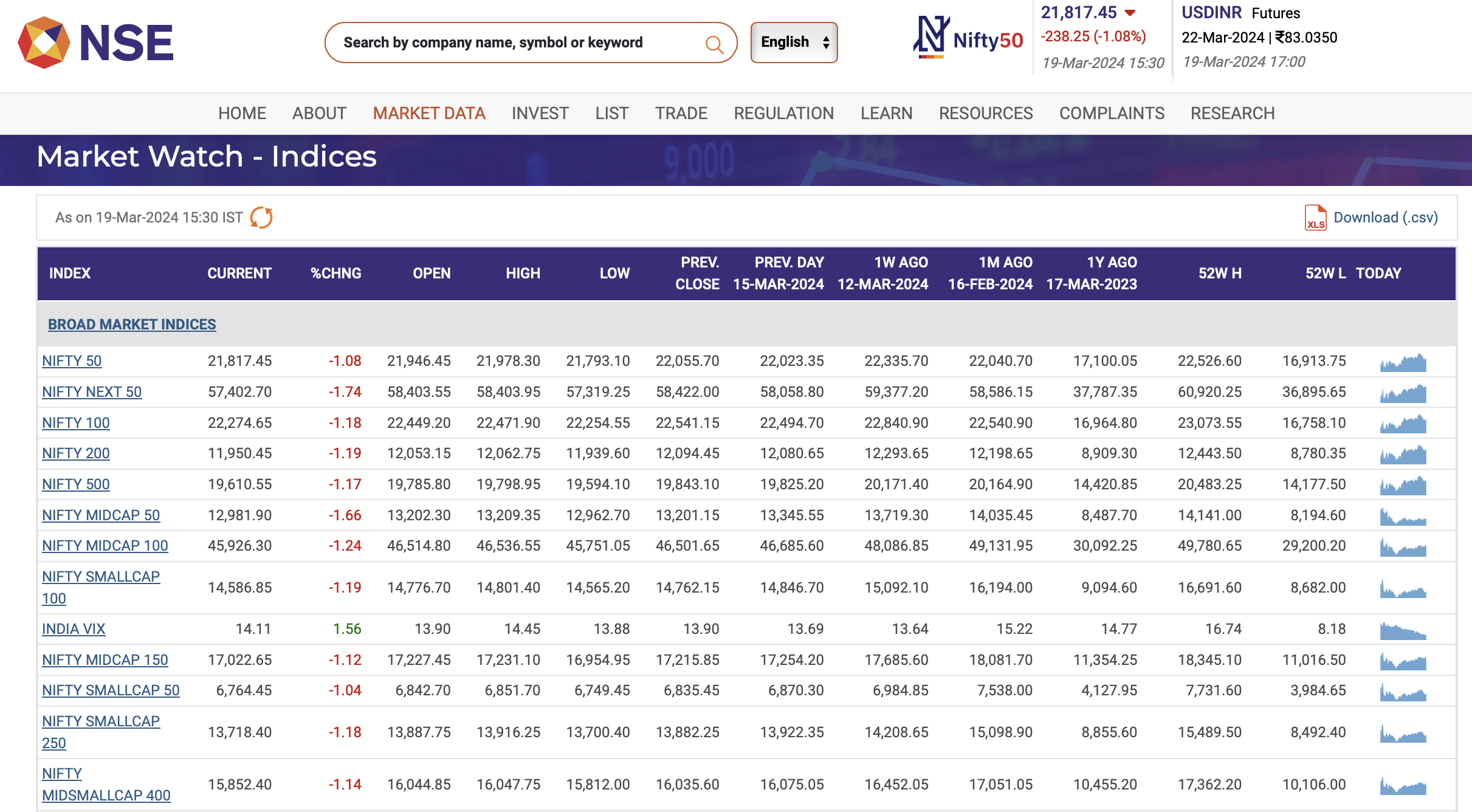Image resolution: width=1472 pixels, height=812 pixels.
Task: Open the INDIA VIX today sparkline chart
Action: pos(1403,630)
